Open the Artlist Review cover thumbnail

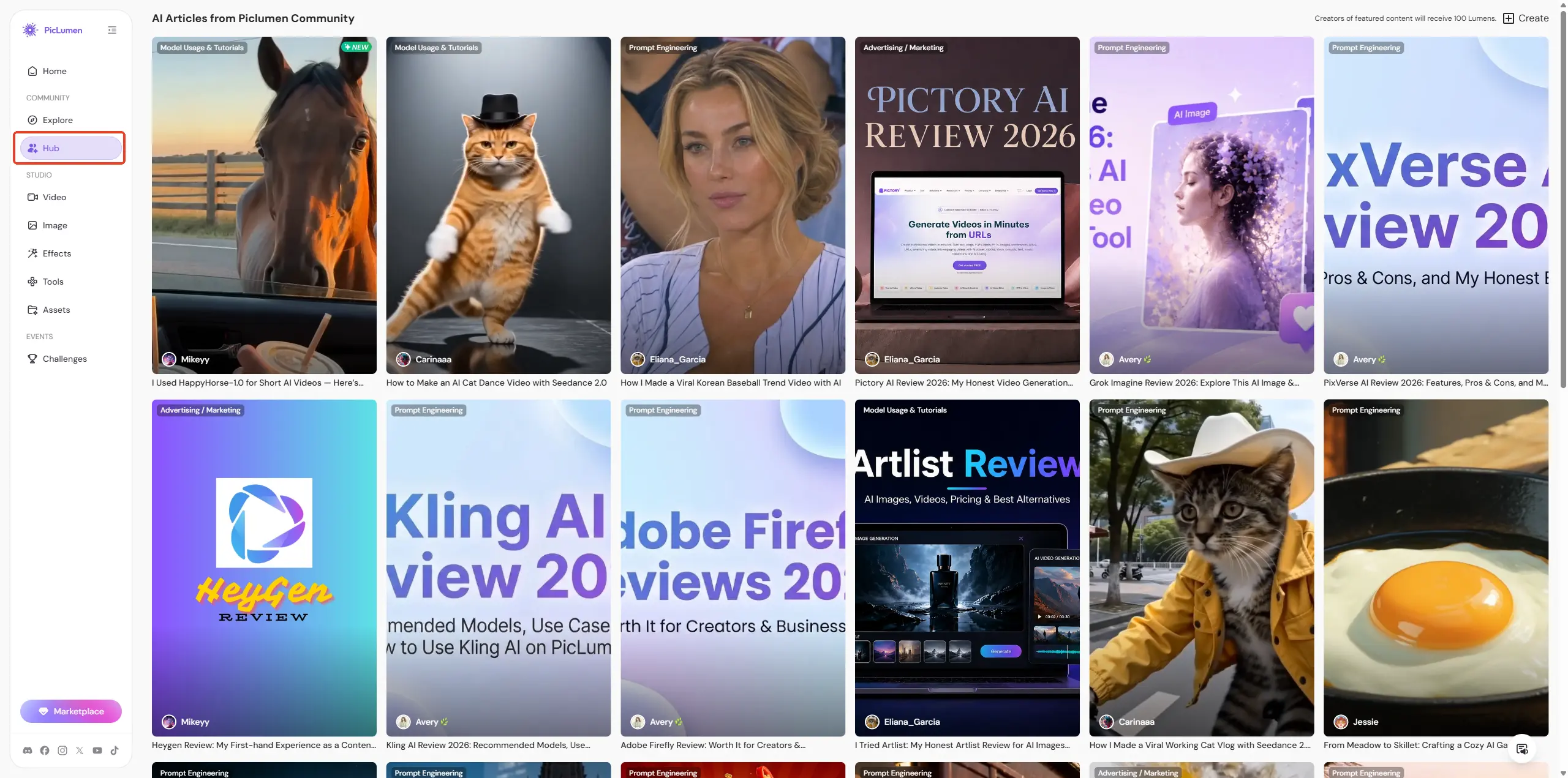point(967,568)
